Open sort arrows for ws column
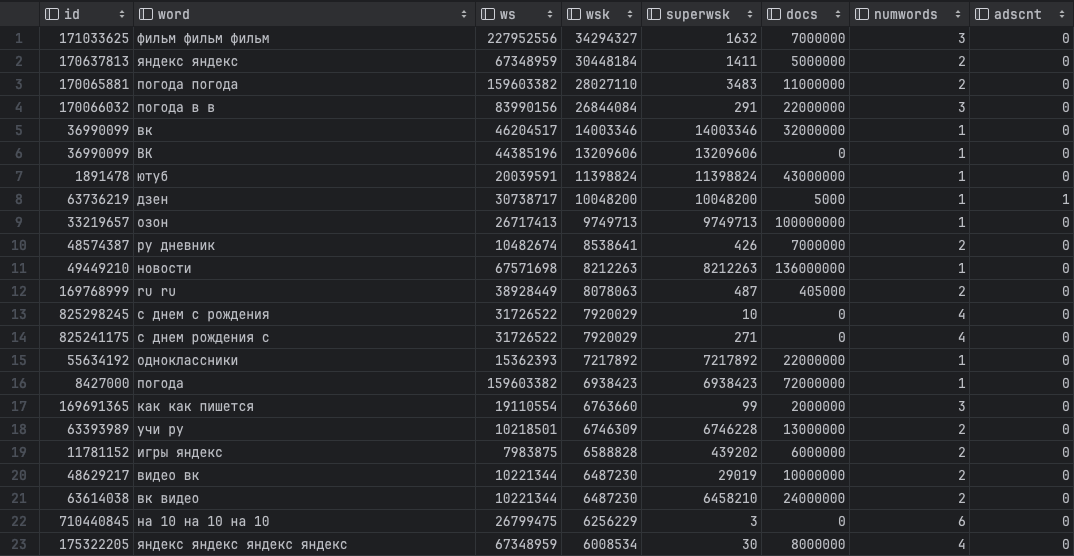This screenshot has width=1074, height=556. tap(550, 14)
